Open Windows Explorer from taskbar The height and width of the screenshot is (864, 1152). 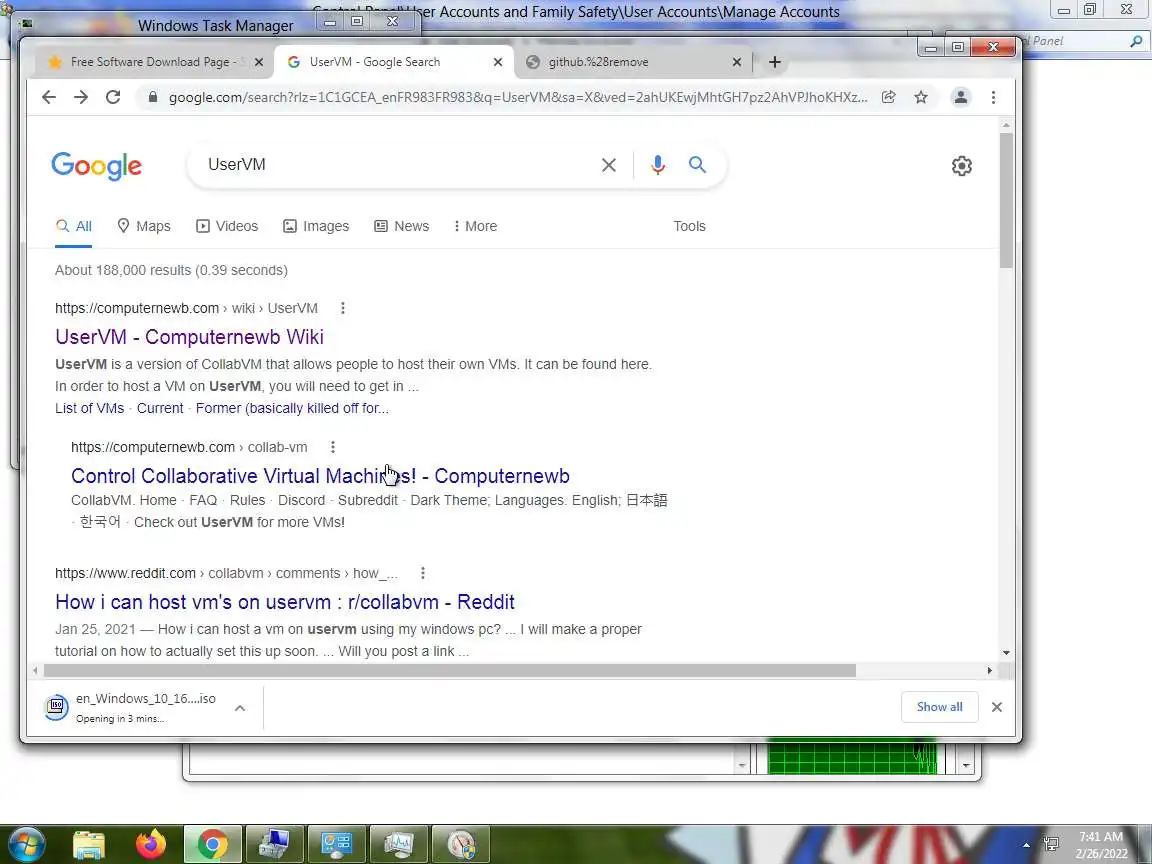pos(89,845)
